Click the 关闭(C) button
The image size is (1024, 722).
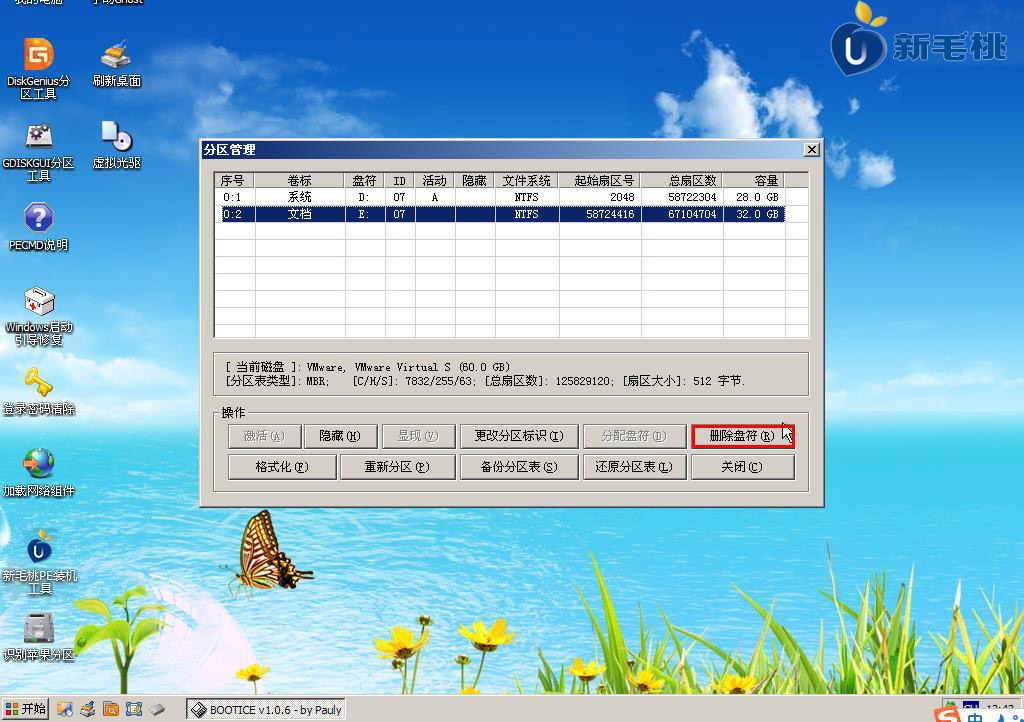(743, 467)
